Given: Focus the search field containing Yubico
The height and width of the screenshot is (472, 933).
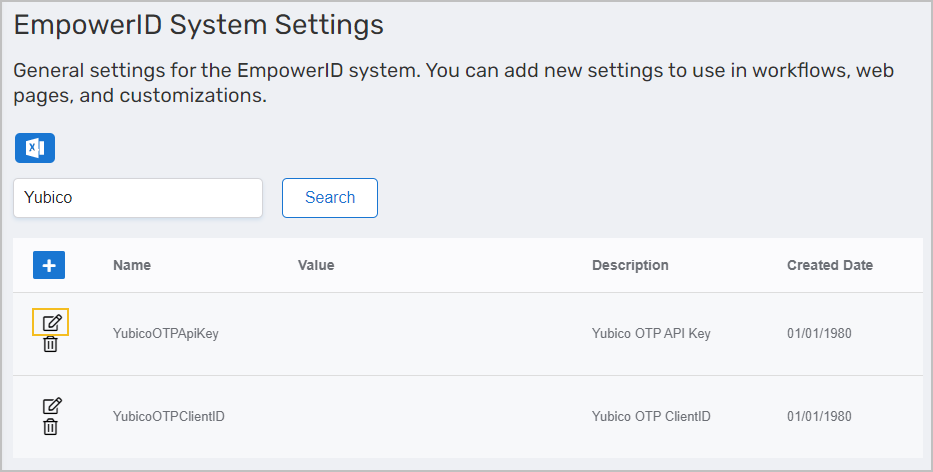Looking at the screenshot, I should [x=138, y=198].
